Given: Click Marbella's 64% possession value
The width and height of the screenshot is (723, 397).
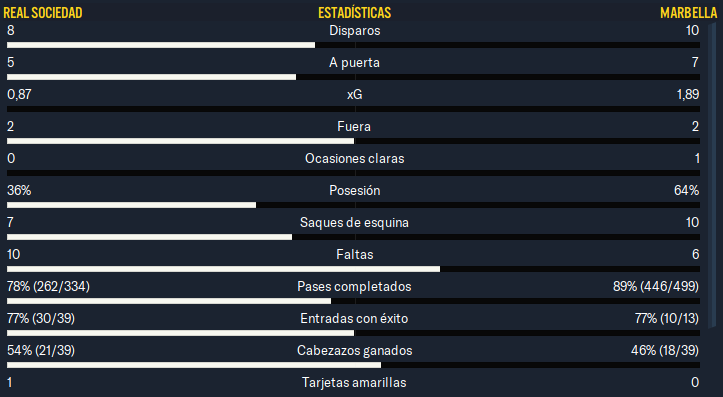Looking at the screenshot, I should [x=686, y=190].
